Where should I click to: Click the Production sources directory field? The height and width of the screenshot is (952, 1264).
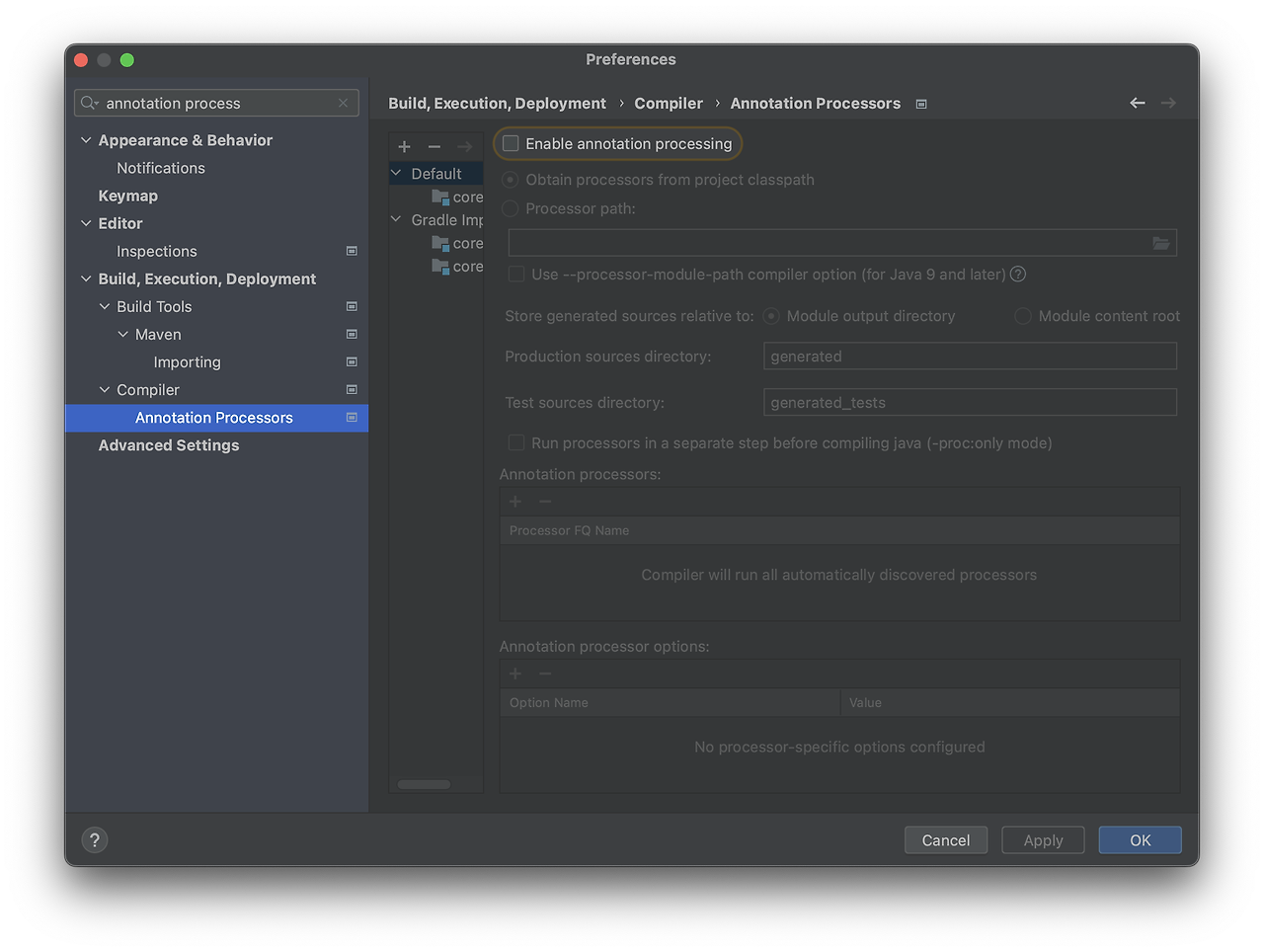click(970, 357)
